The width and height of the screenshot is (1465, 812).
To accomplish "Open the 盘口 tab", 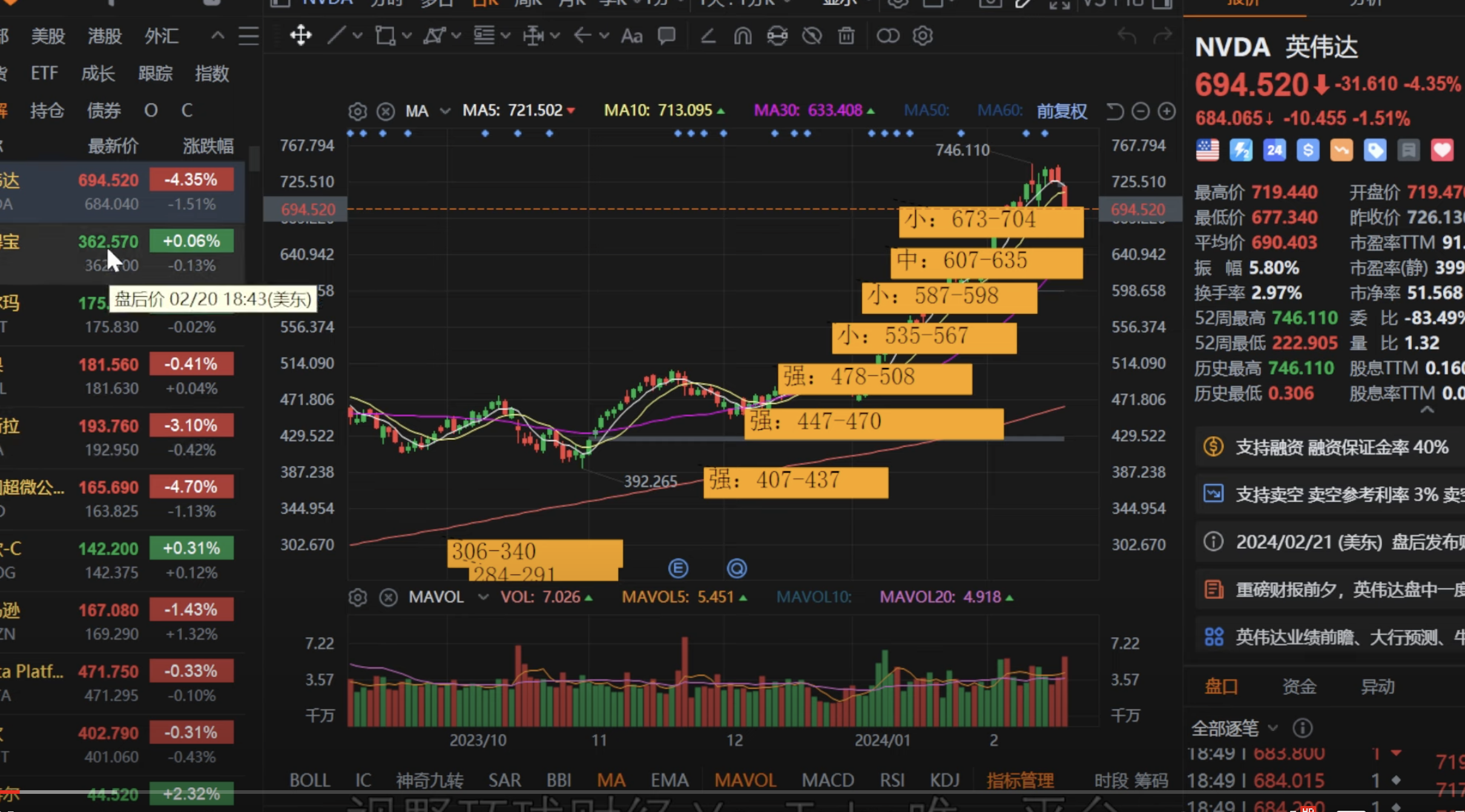I will coord(1221,687).
